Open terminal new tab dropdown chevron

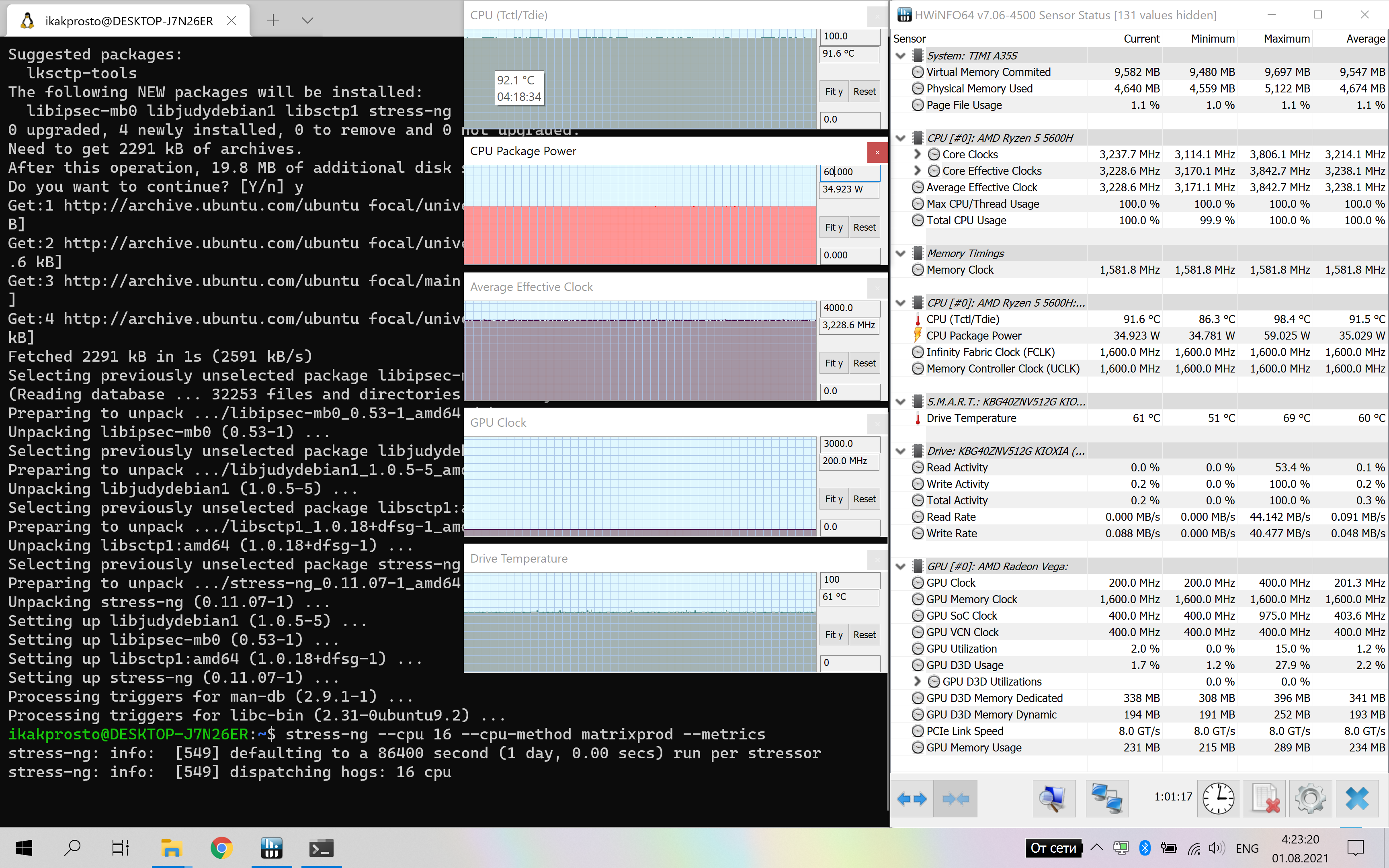(307, 20)
